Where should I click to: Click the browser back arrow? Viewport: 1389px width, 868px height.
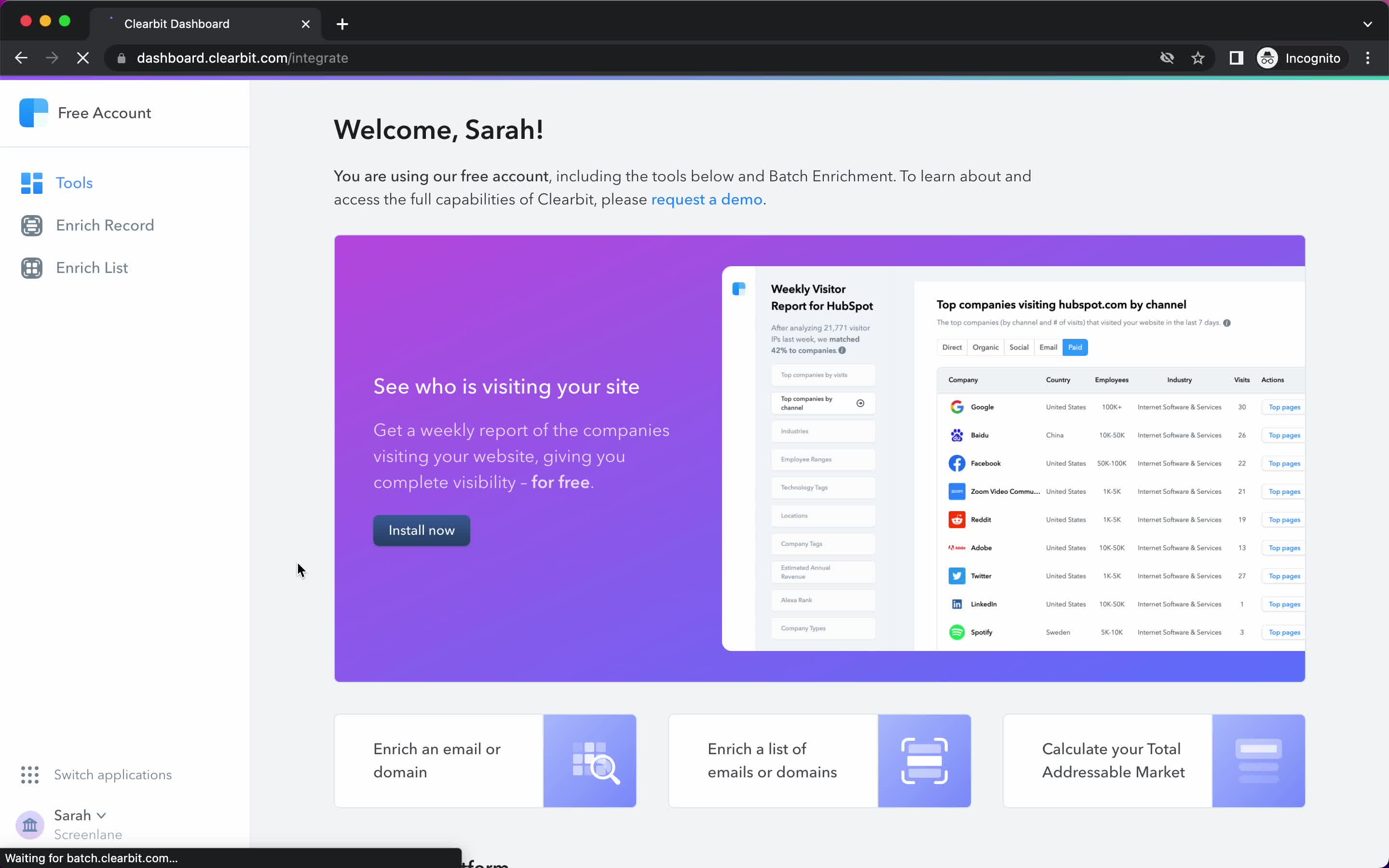pyautogui.click(x=21, y=58)
